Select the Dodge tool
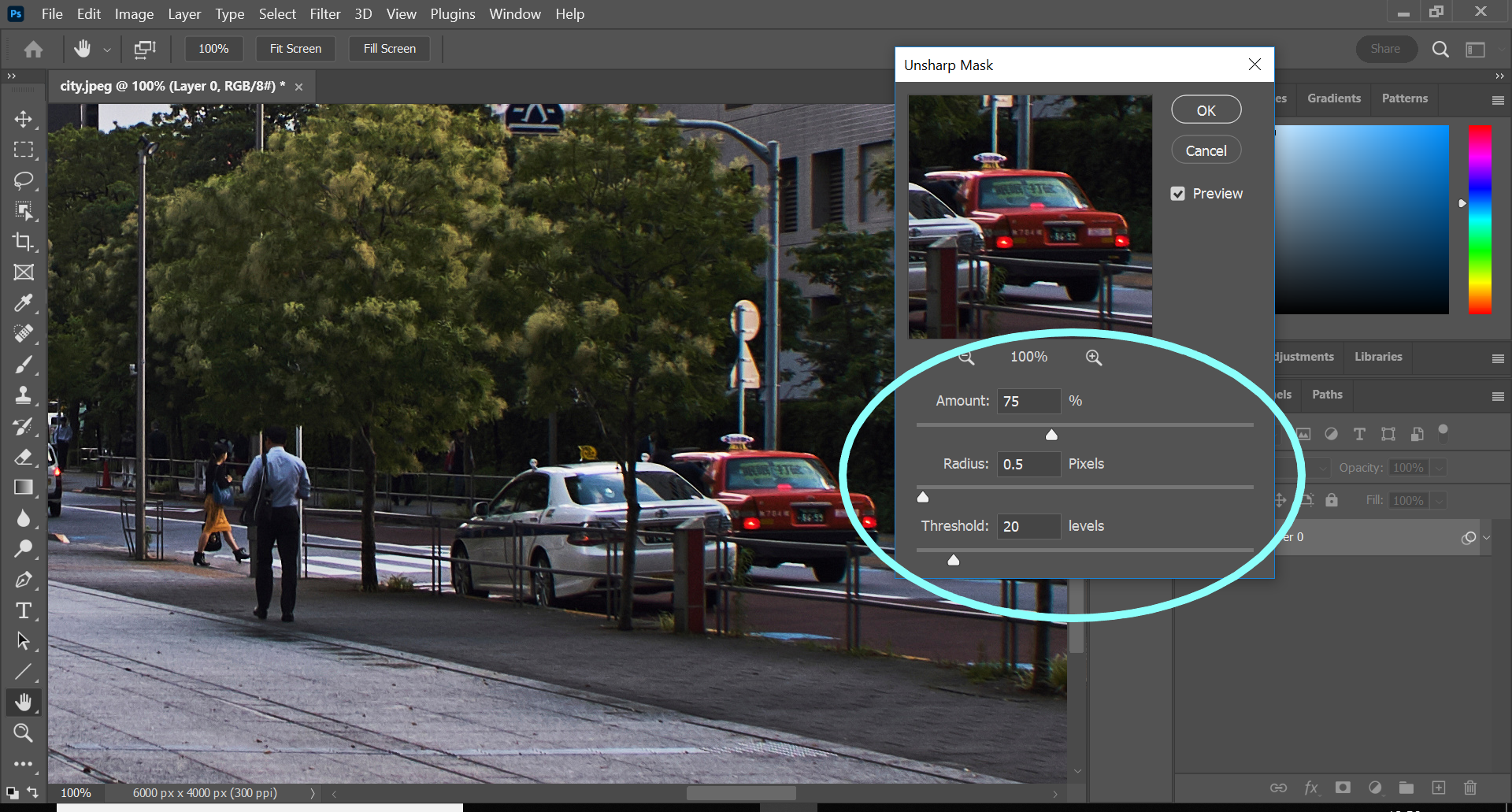The width and height of the screenshot is (1512, 812). pyautogui.click(x=24, y=549)
